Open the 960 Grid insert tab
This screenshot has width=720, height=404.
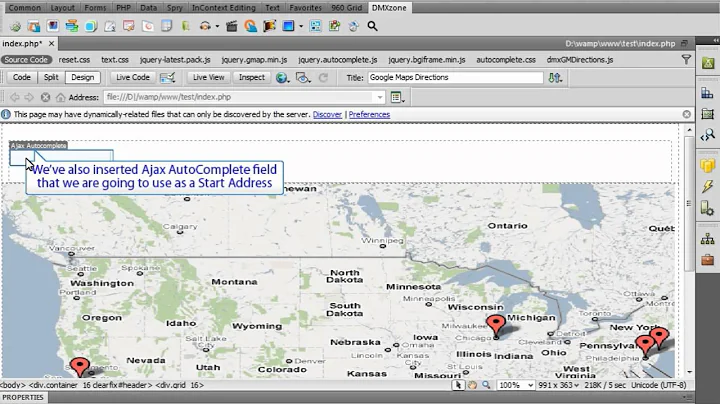[x=347, y=8]
